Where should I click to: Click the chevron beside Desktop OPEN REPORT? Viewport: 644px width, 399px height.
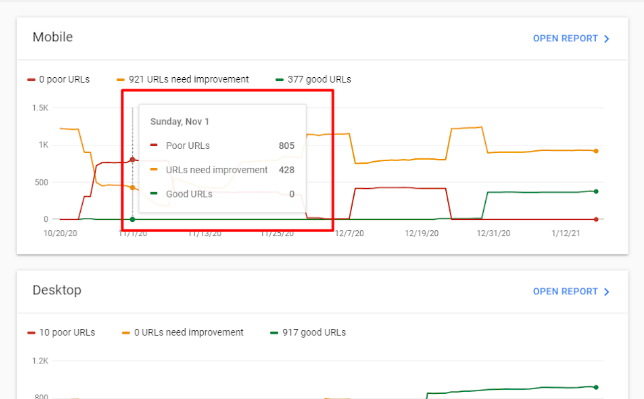pyautogui.click(x=607, y=292)
